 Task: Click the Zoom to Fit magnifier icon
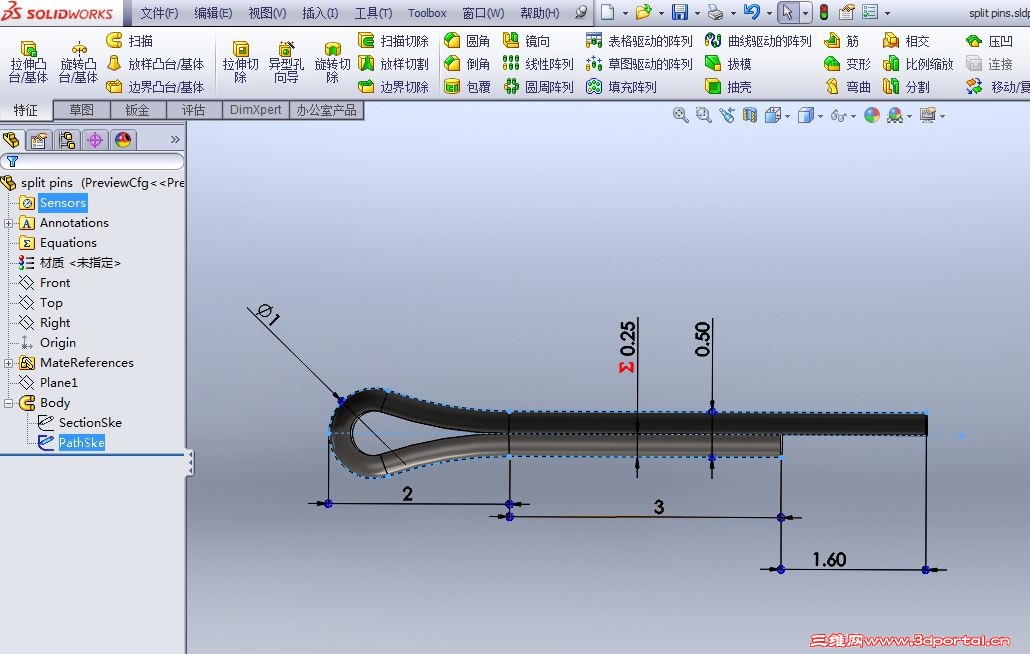point(681,116)
